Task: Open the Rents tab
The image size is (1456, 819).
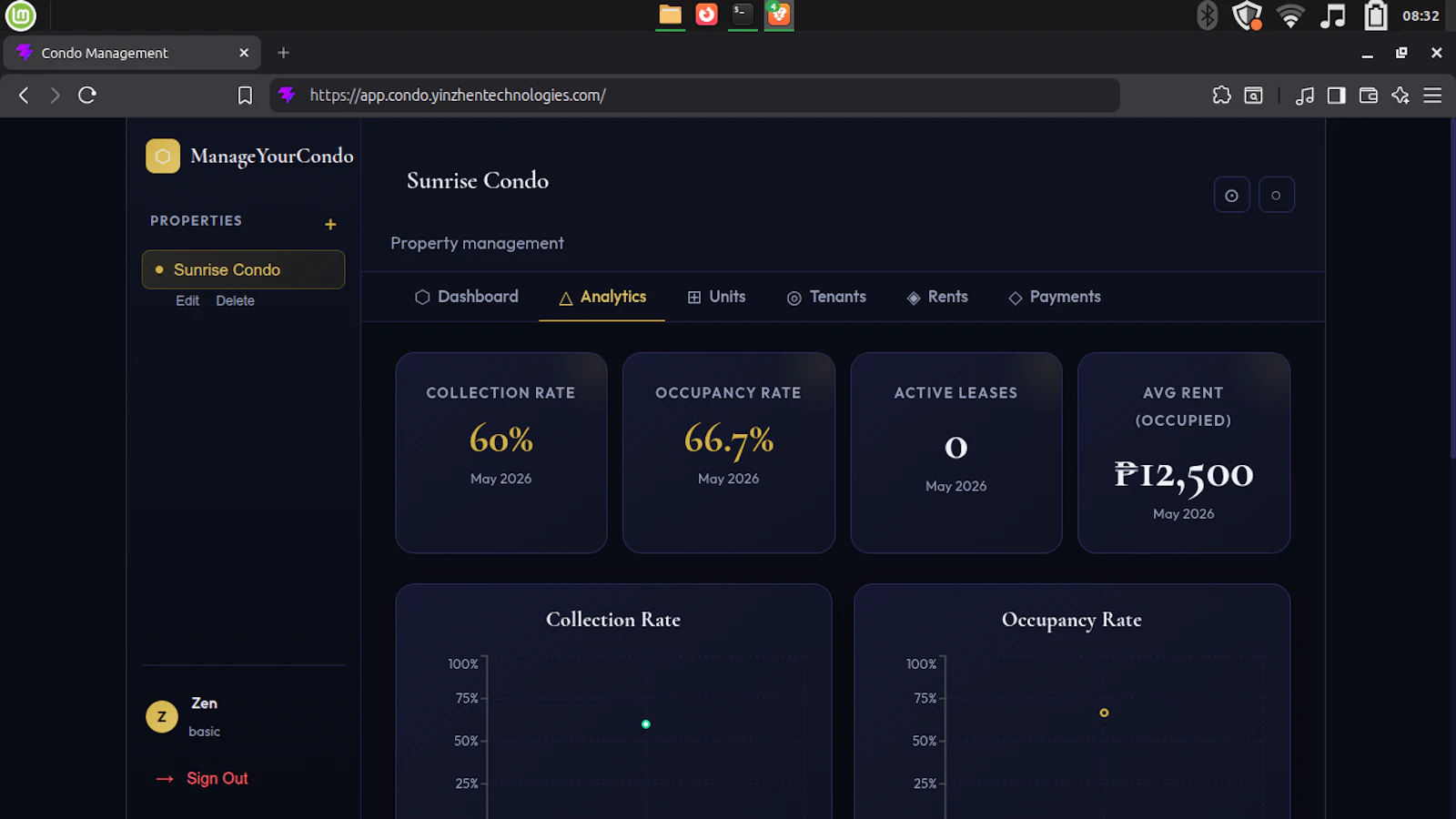Action: [x=937, y=297]
